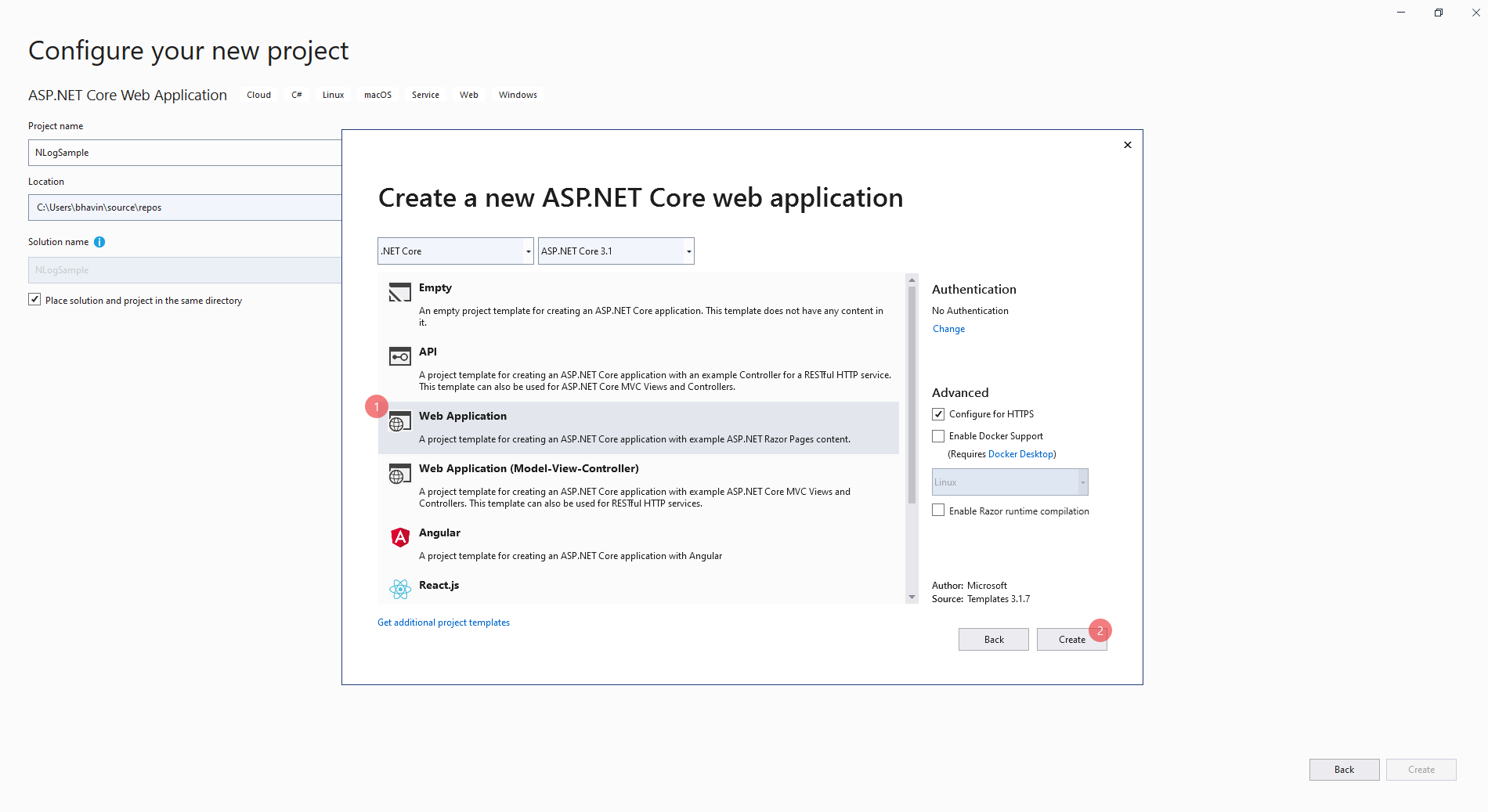The image size is (1488, 812).
Task: Click Back button in the dialog
Action: coord(994,640)
